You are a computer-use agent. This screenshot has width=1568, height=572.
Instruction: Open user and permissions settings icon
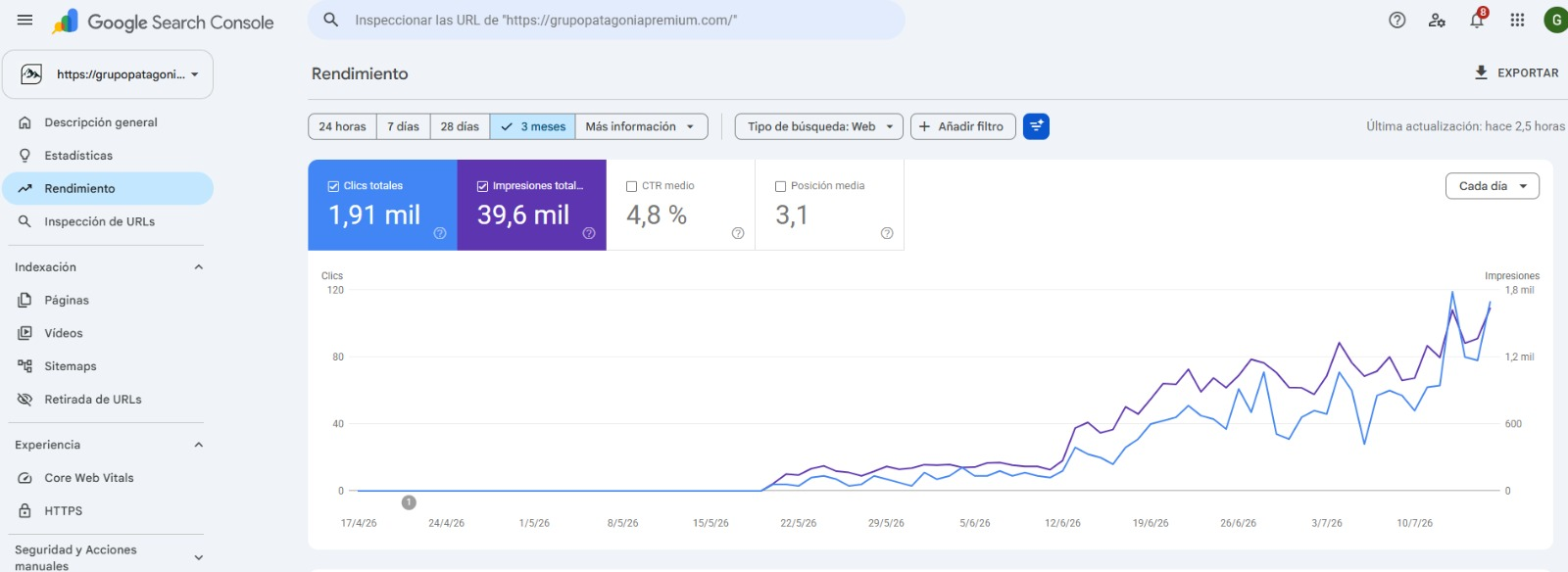(x=1437, y=21)
